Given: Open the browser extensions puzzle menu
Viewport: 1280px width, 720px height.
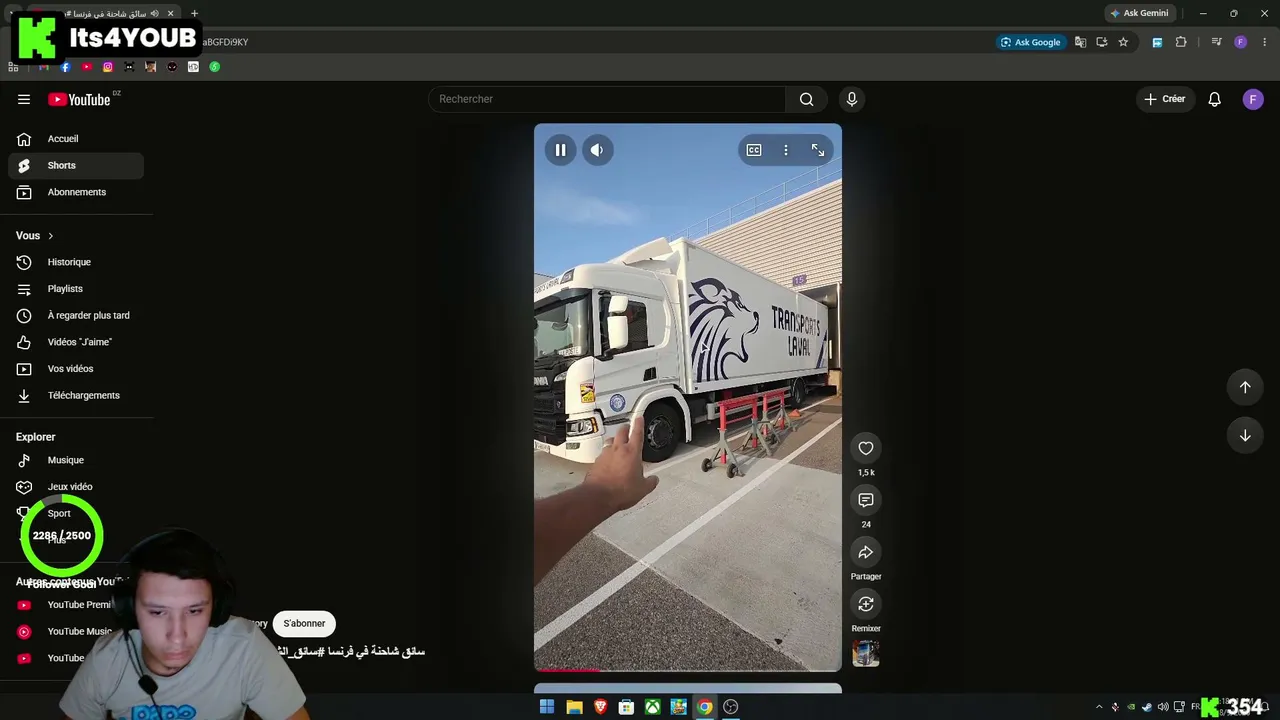Looking at the screenshot, I should click(1181, 42).
